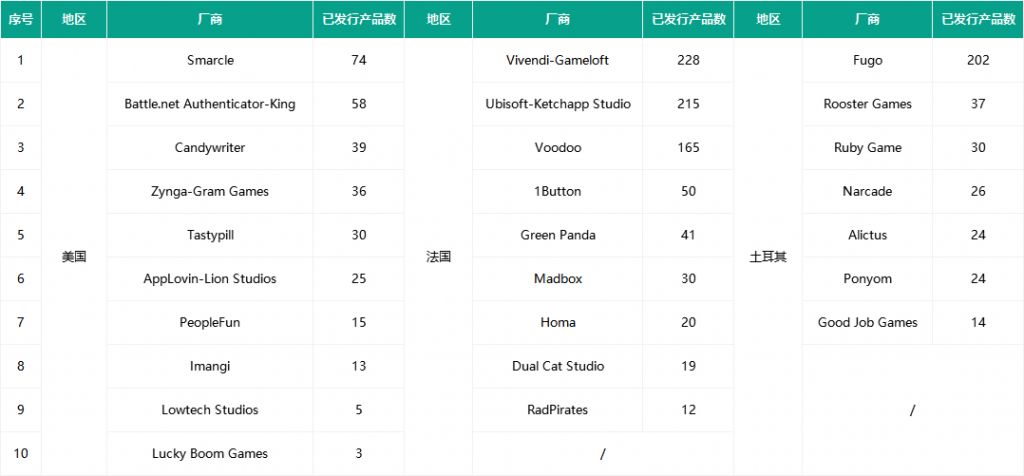Click the Battle.net Authenticator-King cell
Viewport: 1024px width, 476px height.
(210, 104)
